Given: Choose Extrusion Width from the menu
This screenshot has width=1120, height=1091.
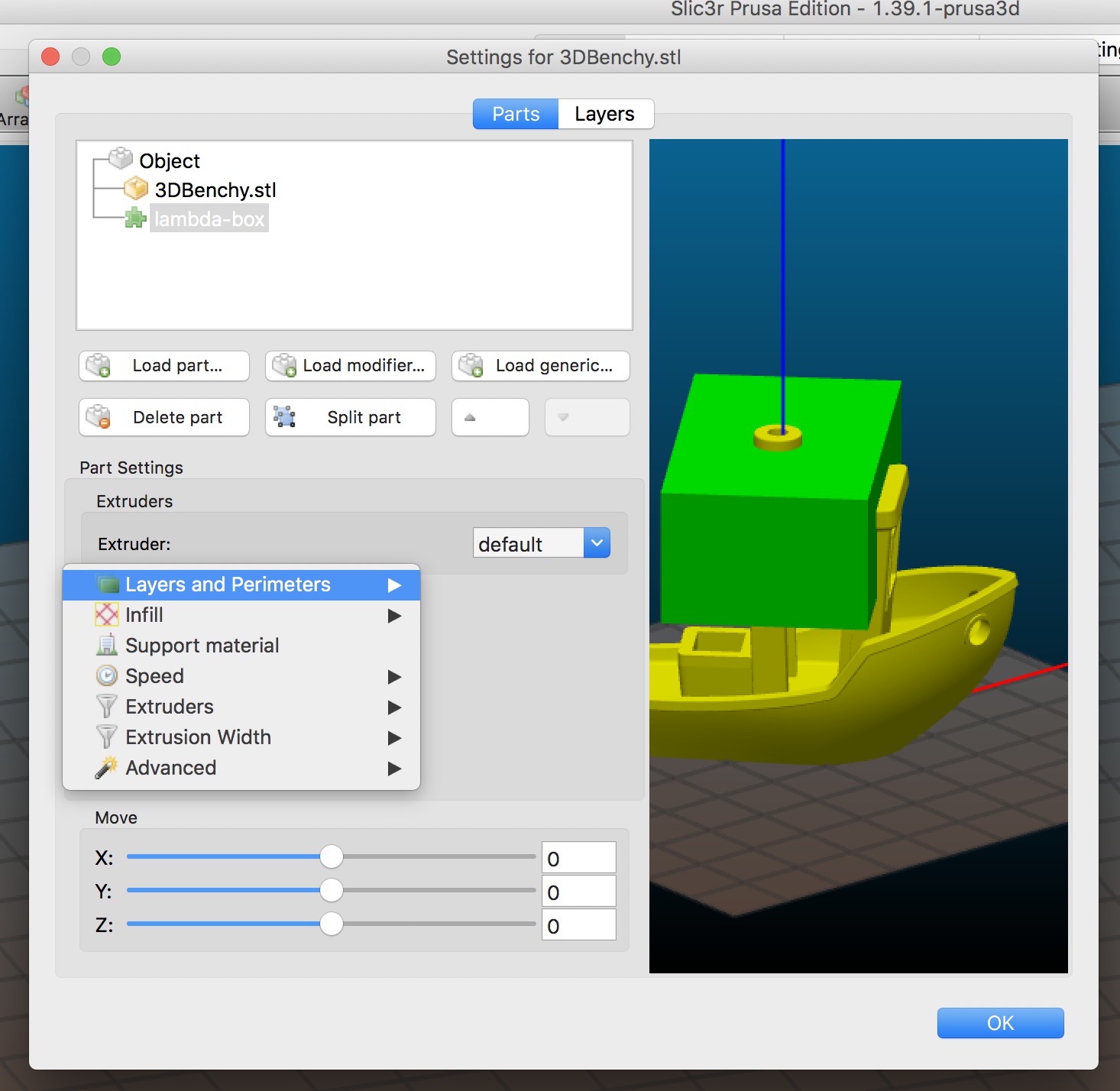Looking at the screenshot, I should 241,737.
